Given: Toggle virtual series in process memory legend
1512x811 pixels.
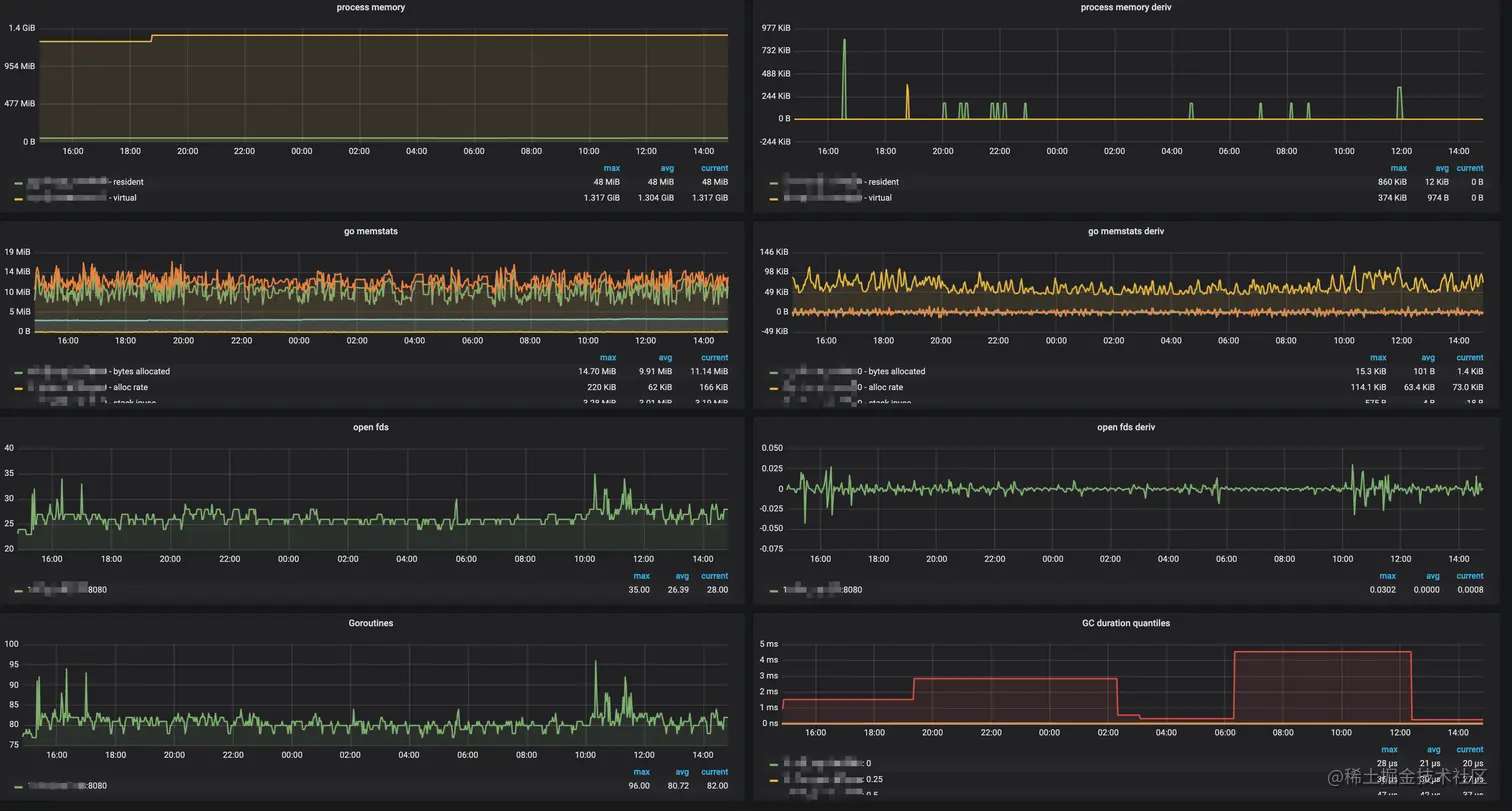Looking at the screenshot, I should click(x=82, y=198).
